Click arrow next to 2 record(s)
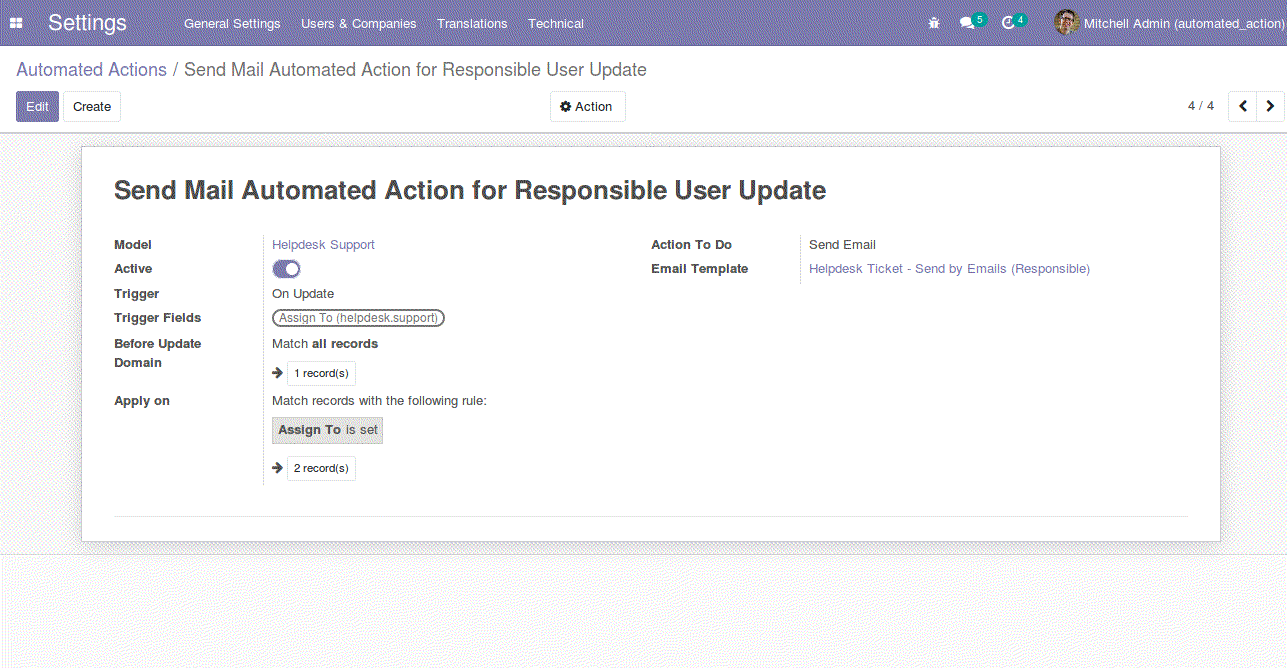The height and width of the screenshot is (668, 1287). (x=278, y=468)
